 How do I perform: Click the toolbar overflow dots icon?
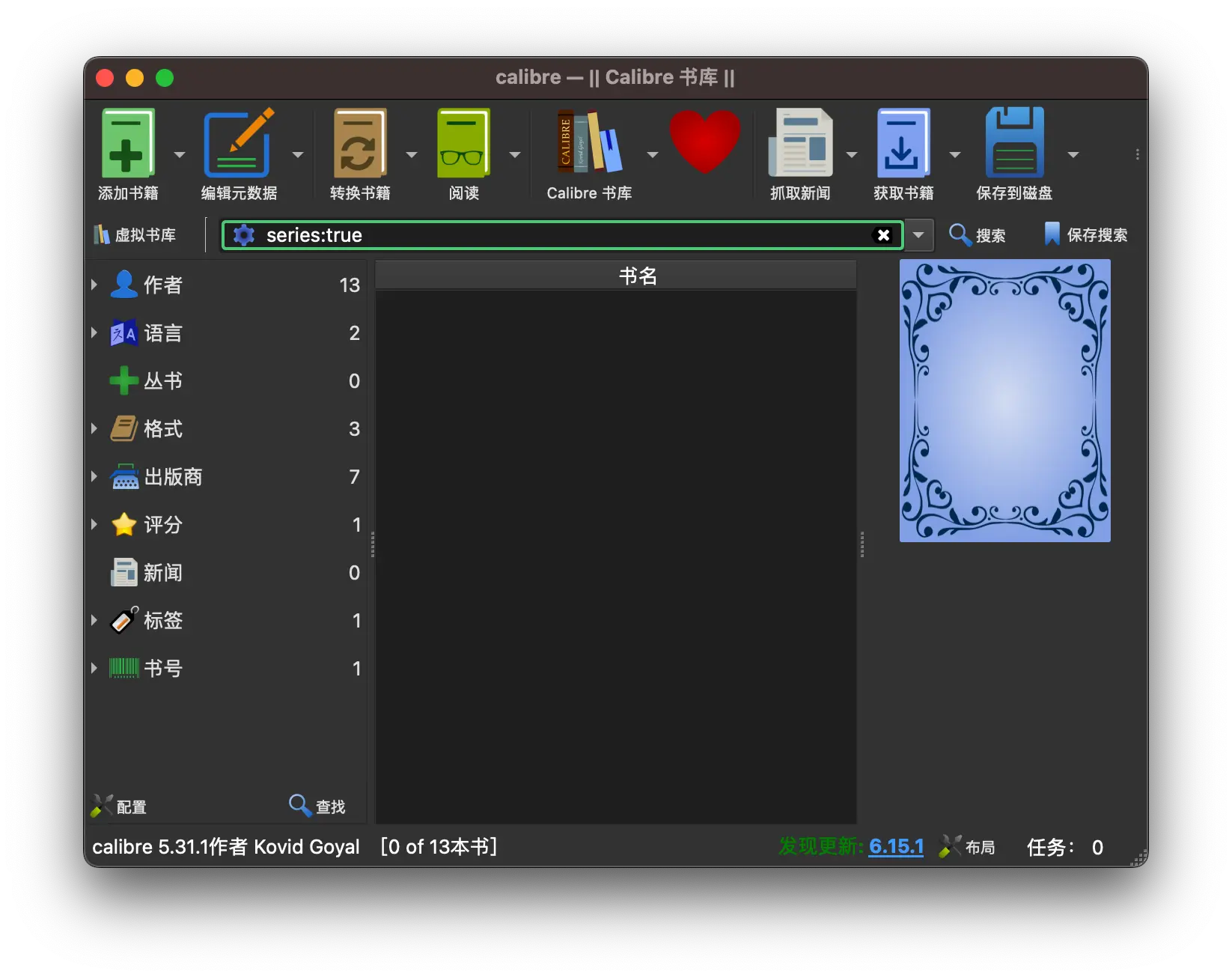coord(1138,154)
